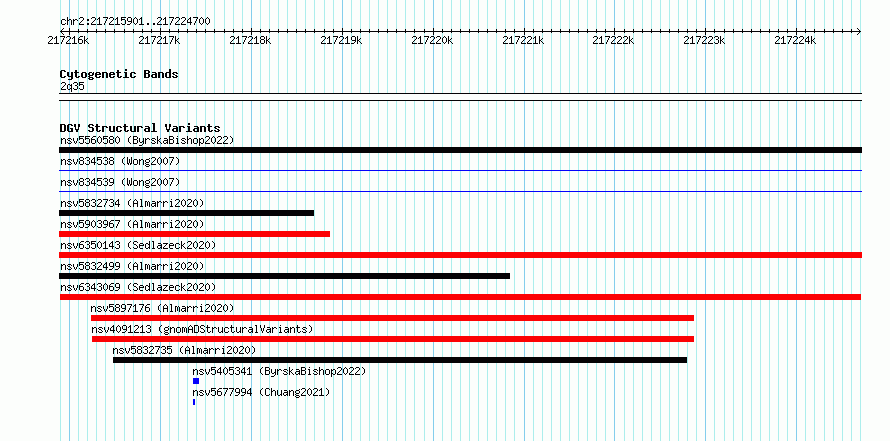
Task: Select the black nsv5560580 variant bar
Action: pos(460,150)
